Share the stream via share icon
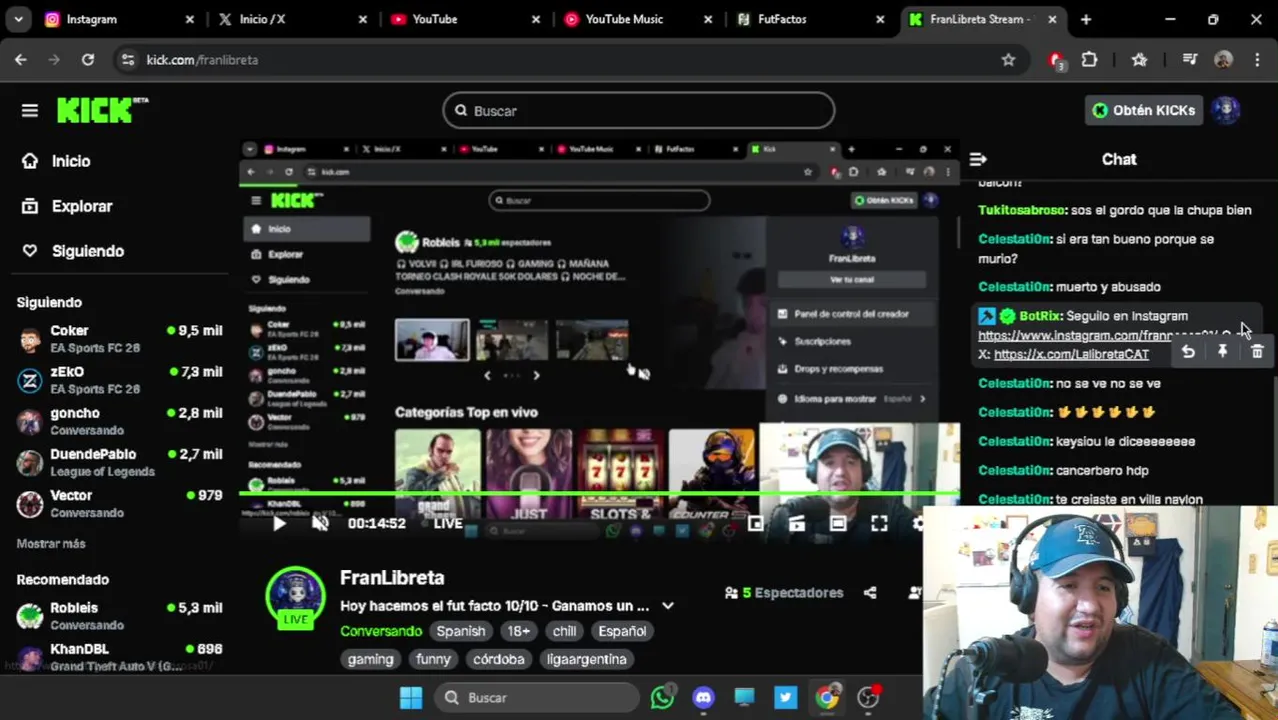 870,593
